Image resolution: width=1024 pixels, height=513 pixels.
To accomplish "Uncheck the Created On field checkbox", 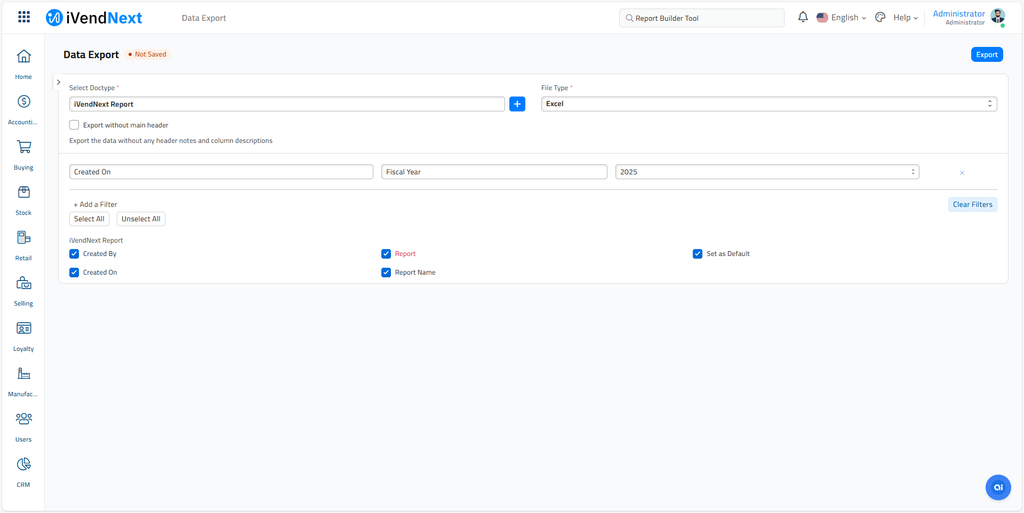I will 74,273.
